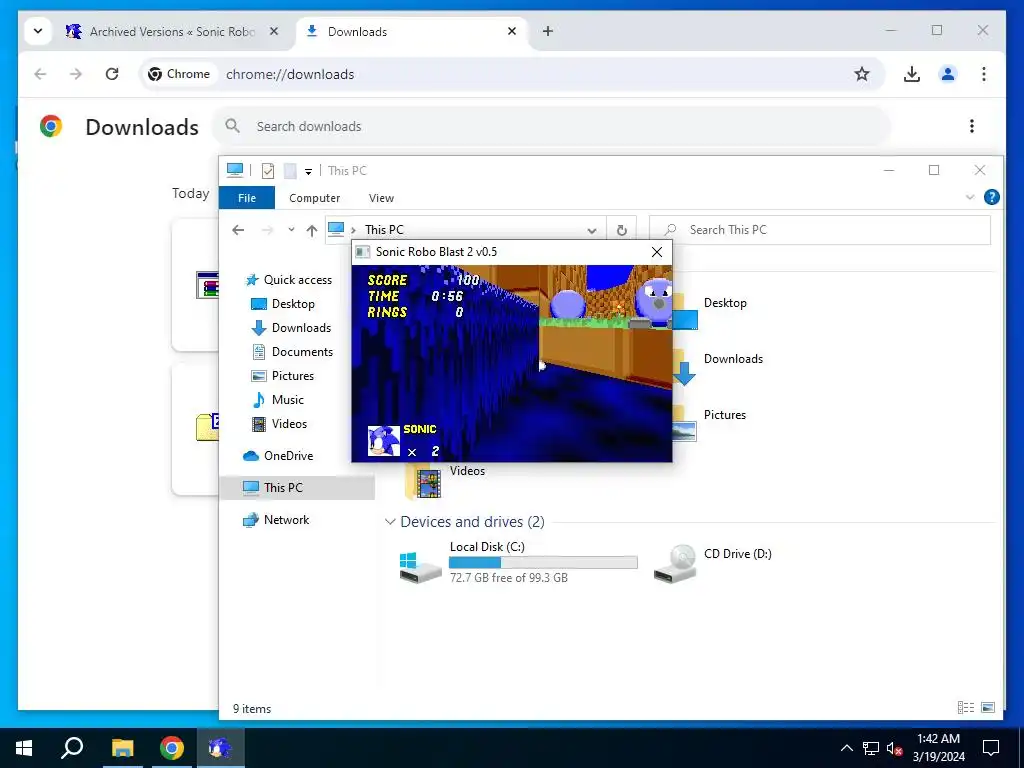Bookmark this page with star icon
Screen dimensions: 1024x768
862,74
